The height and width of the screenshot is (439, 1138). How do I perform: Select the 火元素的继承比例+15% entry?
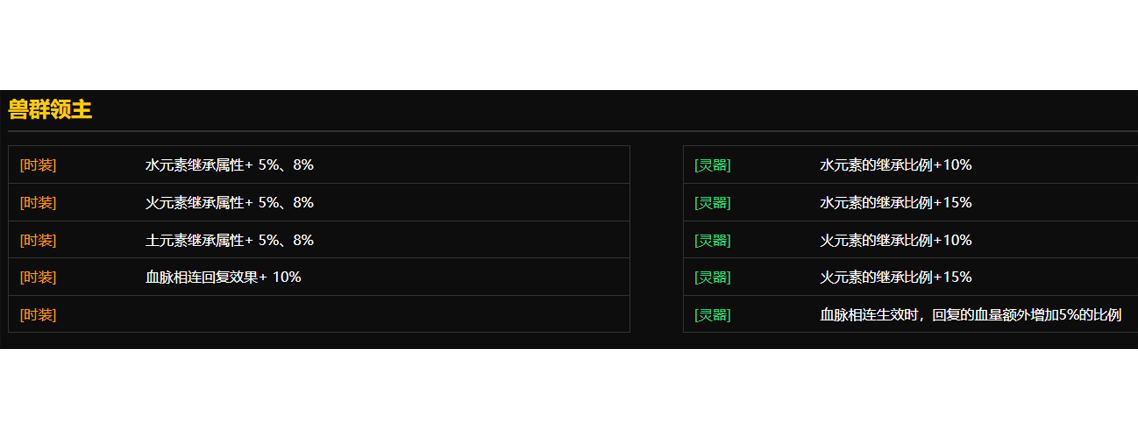895,277
